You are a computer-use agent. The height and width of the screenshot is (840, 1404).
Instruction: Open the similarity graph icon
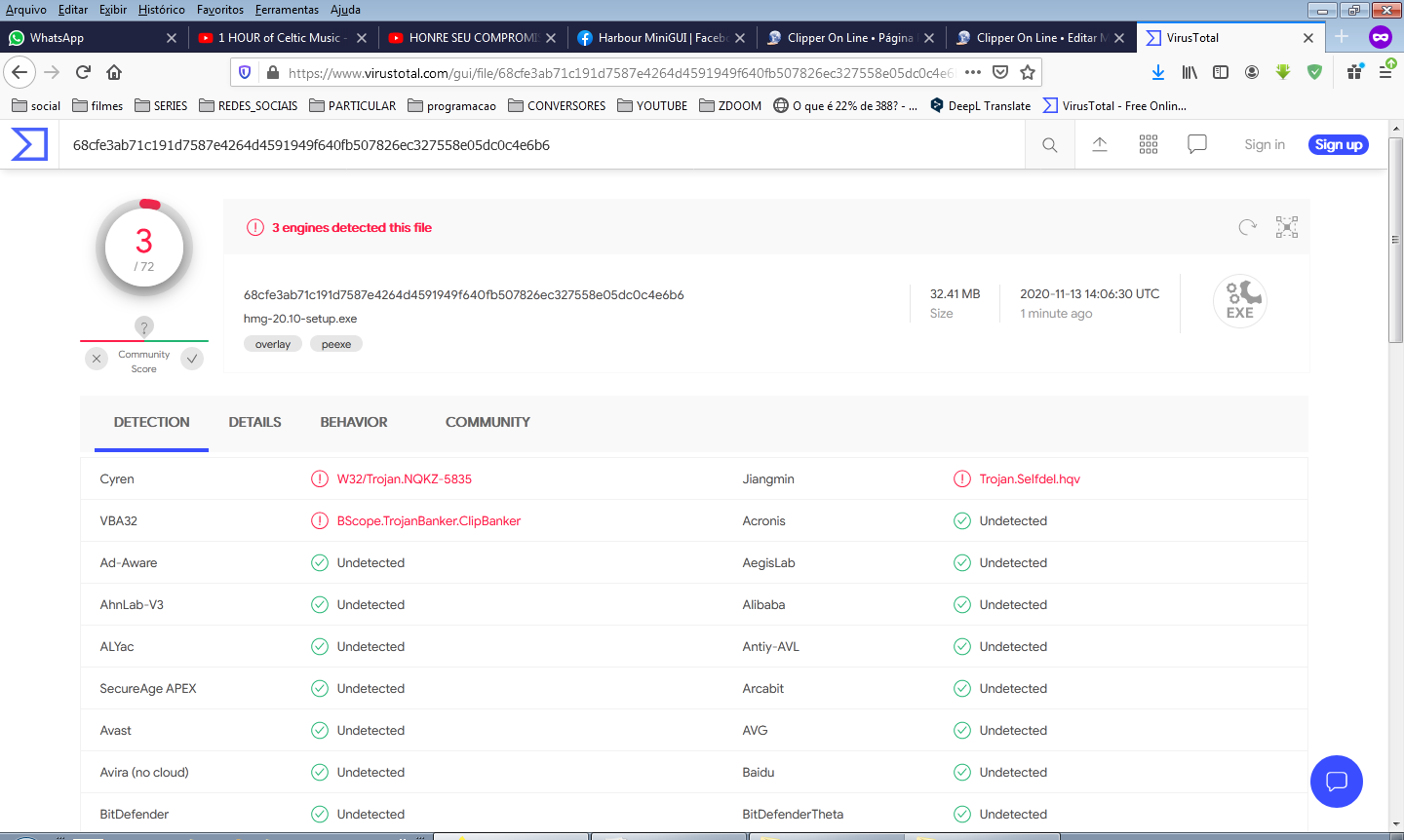(x=1287, y=227)
